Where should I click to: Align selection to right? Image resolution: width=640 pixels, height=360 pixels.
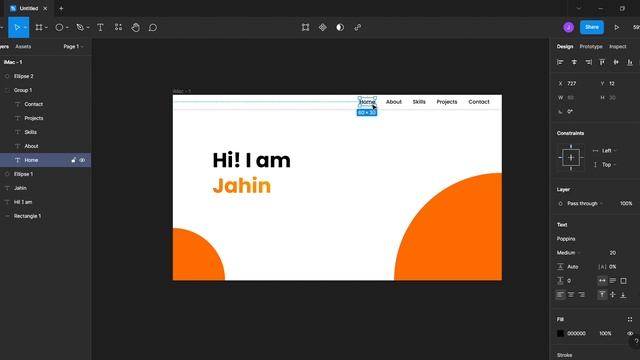point(588,62)
